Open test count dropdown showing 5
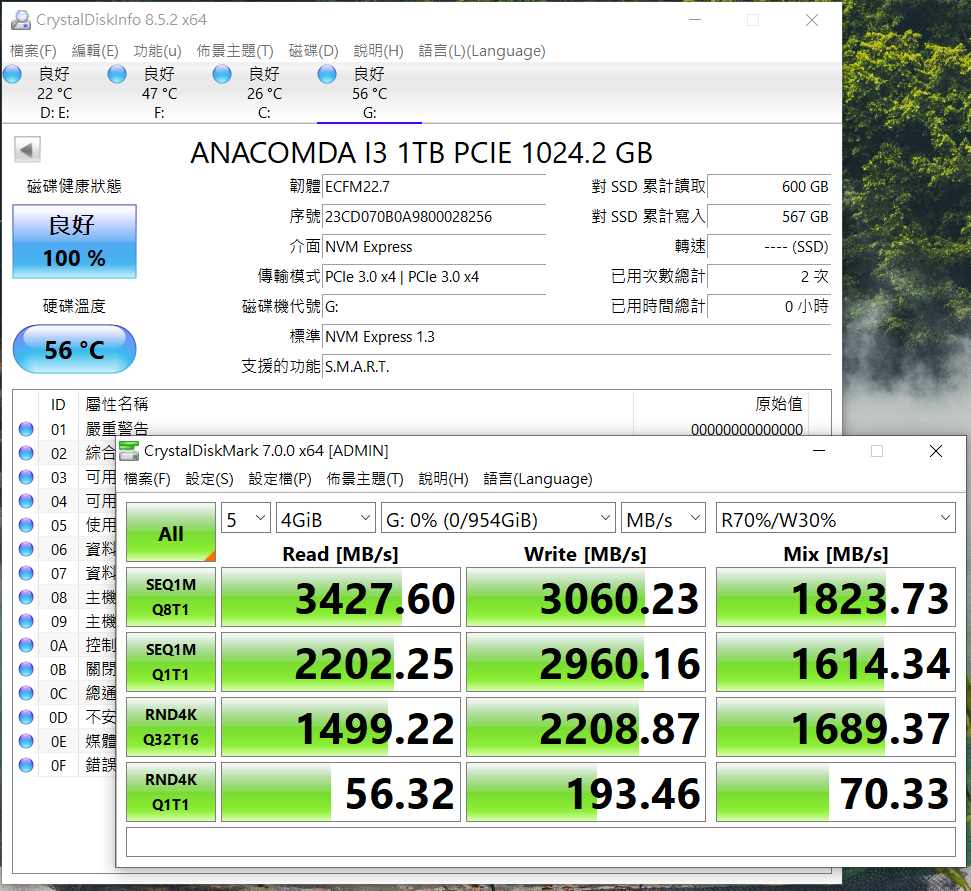Image resolution: width=971 pixels, height=891 pixels. 246,518
